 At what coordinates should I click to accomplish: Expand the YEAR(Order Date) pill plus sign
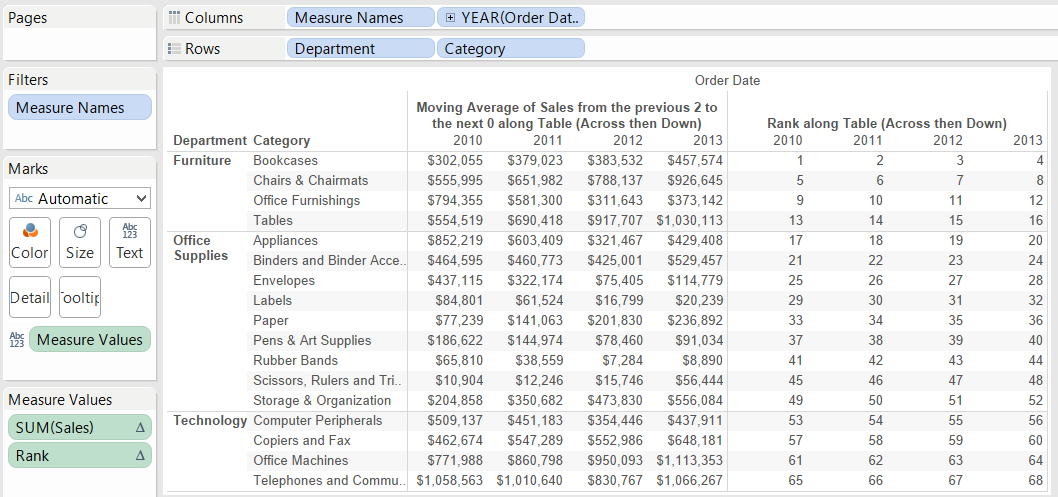450,18
